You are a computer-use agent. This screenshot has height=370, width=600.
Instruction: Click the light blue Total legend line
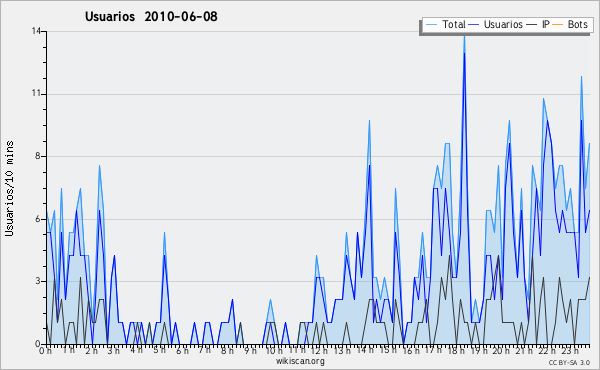click(x=431, y=25)
